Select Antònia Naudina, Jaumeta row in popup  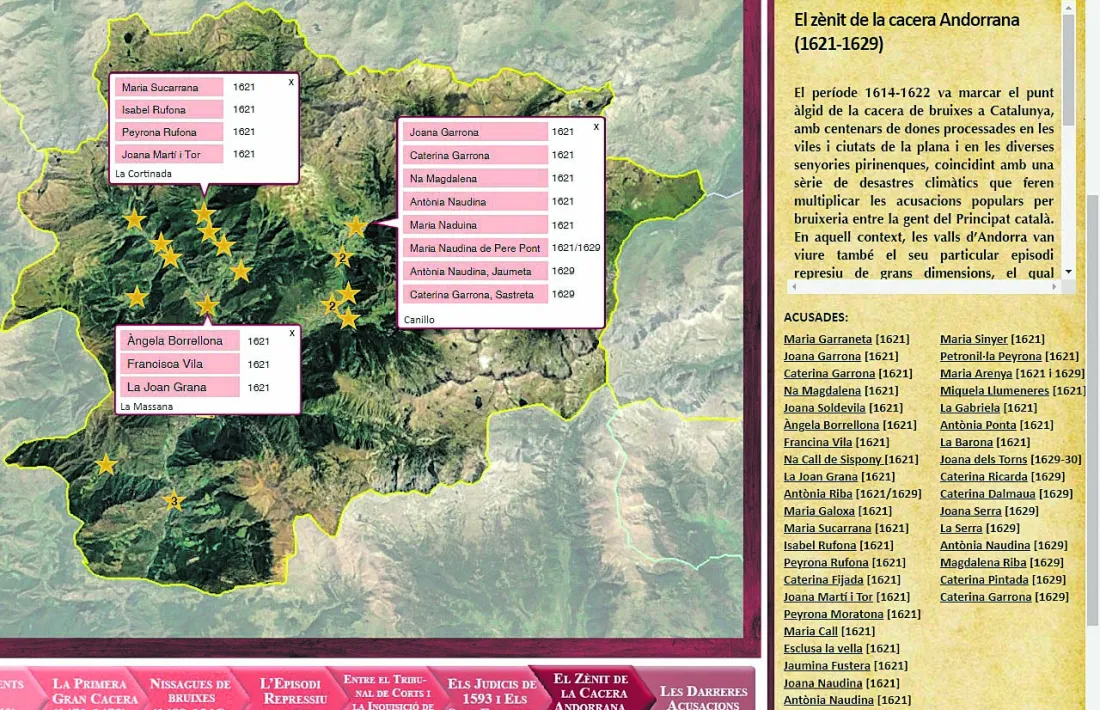click(x=475, y=272)
